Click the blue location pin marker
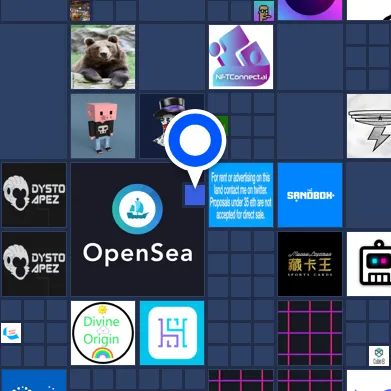Viewport: 391px width, 391px height. click(195, 143)
